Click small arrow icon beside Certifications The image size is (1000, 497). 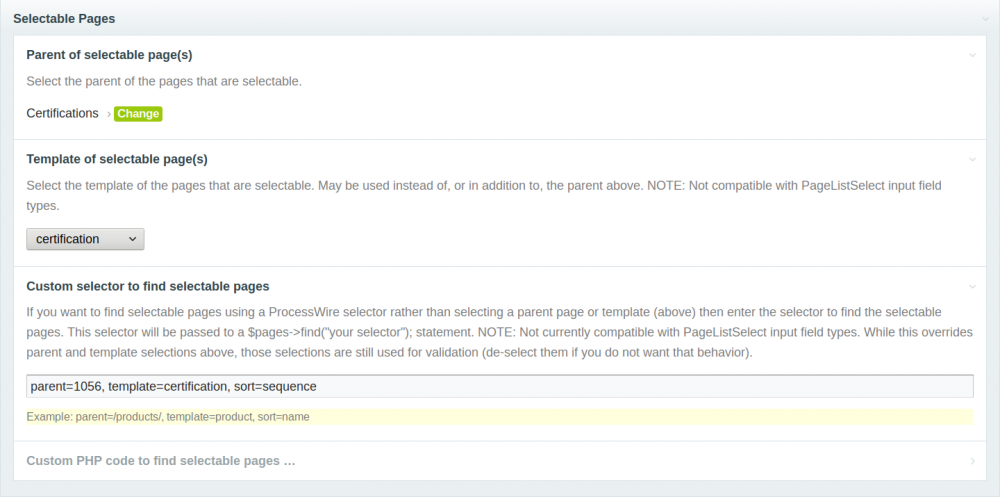(108, 114)
